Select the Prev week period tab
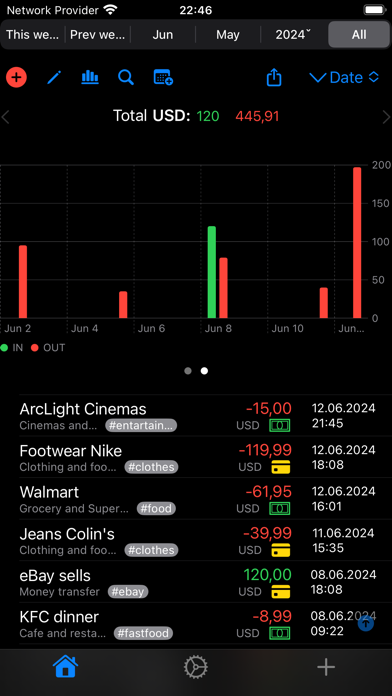392x696 pixels. [x=98, y=35]
